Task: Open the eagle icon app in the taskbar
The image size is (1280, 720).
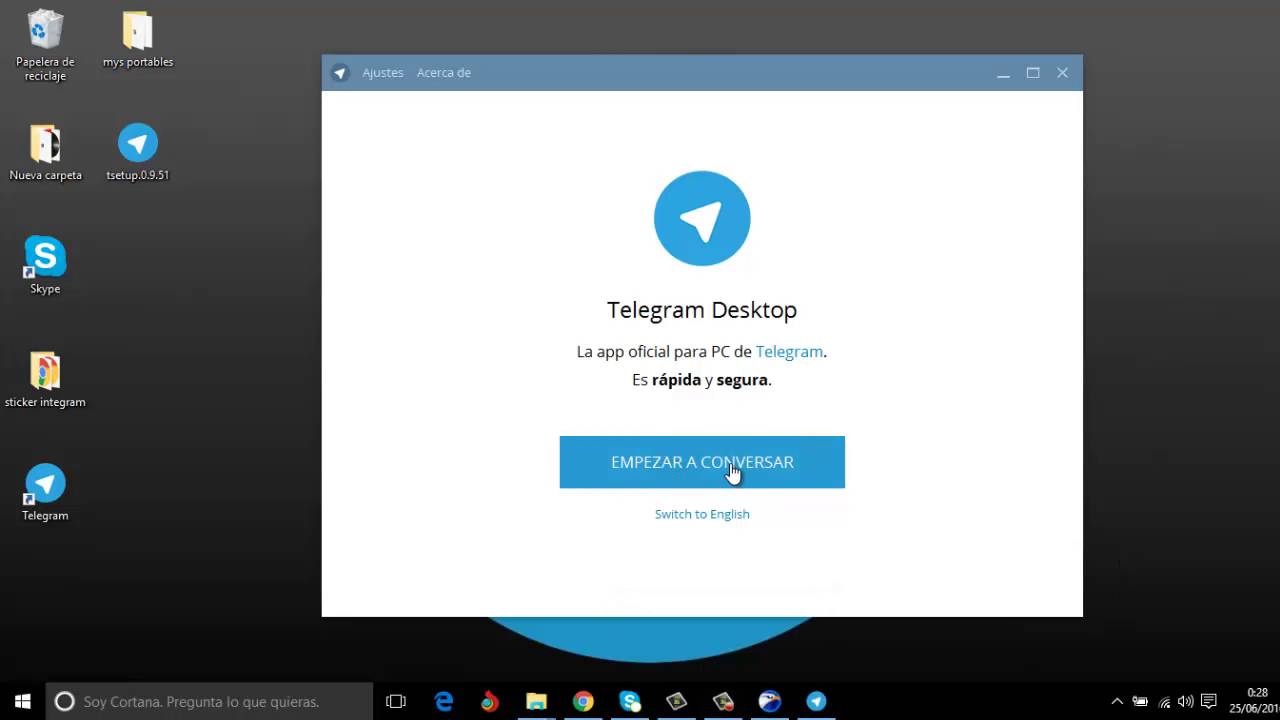Action: point(770,701)
